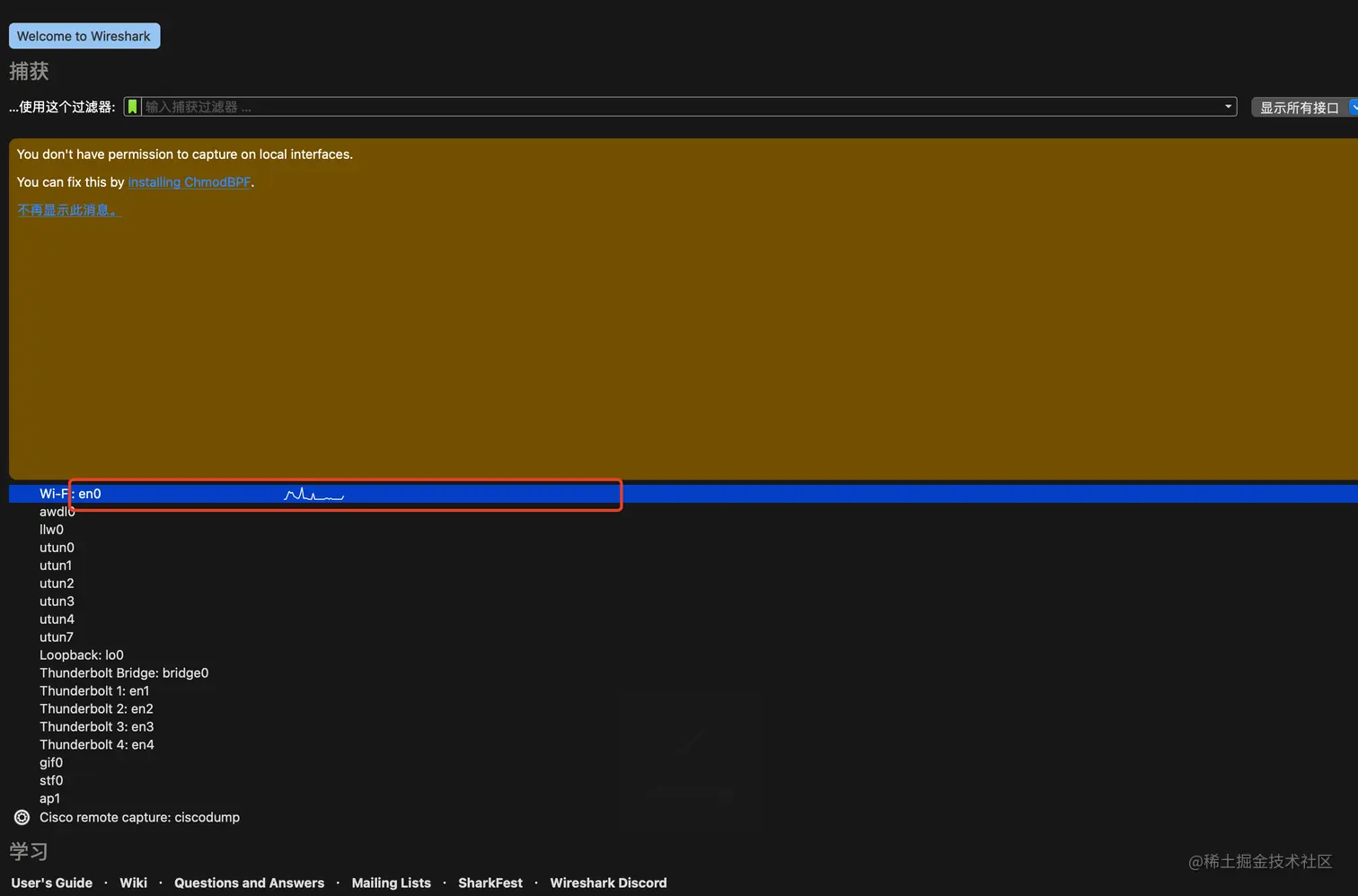
Task: Select Thunderbolt 1: en1 interface
Action: coord(683,691)
